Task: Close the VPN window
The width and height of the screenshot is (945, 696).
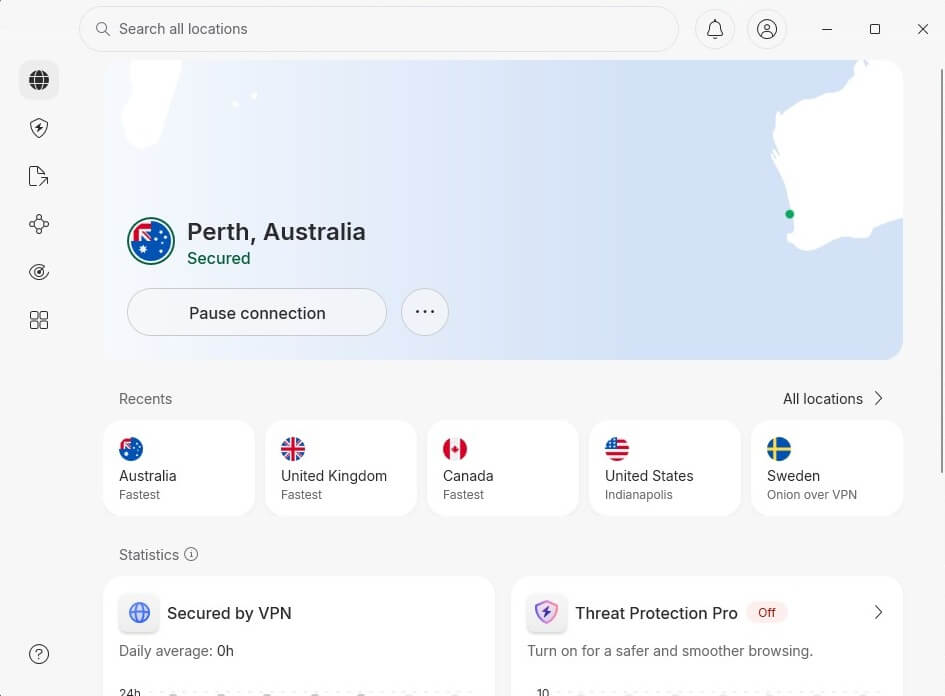Action: pyautogui.click(x=923, y=29)
